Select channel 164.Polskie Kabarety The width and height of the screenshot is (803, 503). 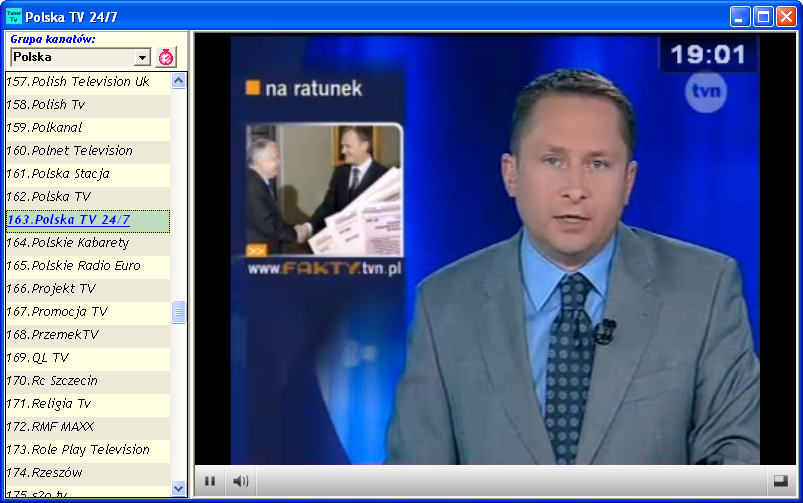tap(88, 243)
